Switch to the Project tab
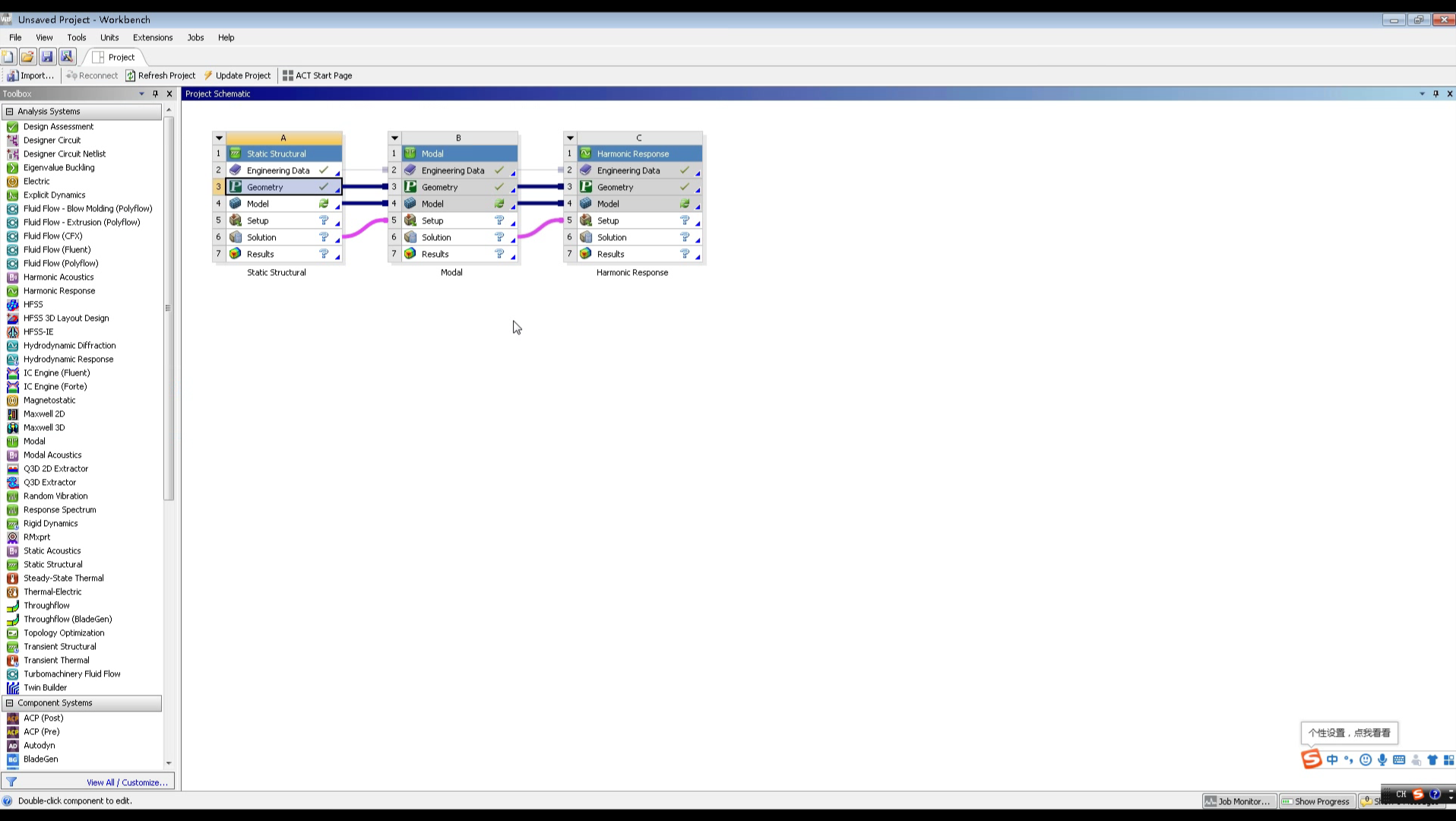Screen dimensions: 1456x821 [x=114, y=57]
